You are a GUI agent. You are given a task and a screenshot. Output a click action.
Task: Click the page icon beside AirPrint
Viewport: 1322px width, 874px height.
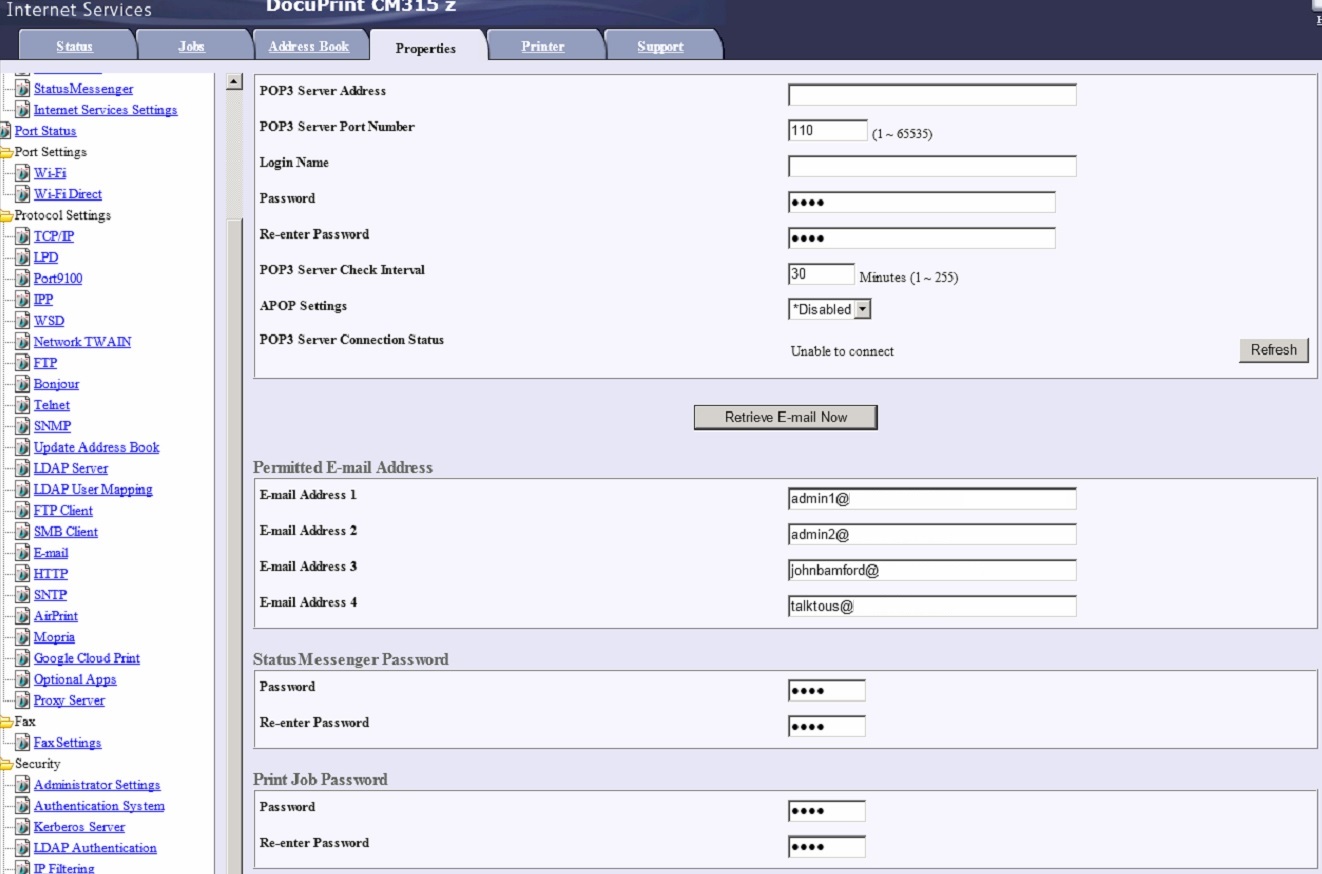pyautogui.click(x=23, y=616)
